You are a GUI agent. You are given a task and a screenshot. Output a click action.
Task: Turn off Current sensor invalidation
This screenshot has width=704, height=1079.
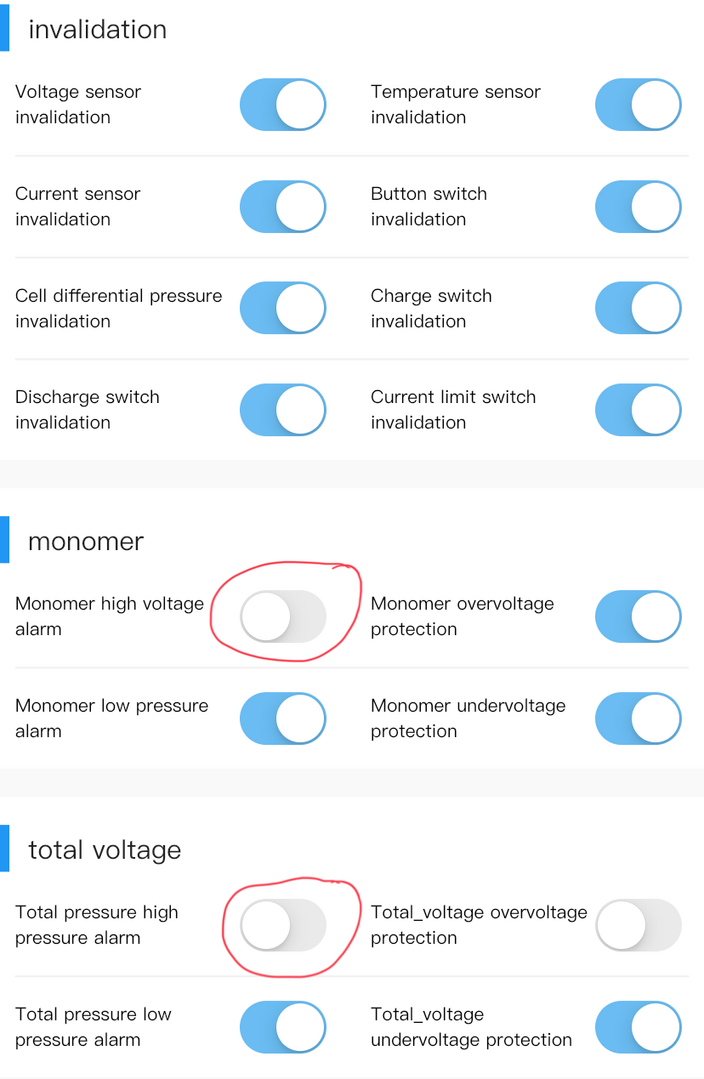point(283,206)
